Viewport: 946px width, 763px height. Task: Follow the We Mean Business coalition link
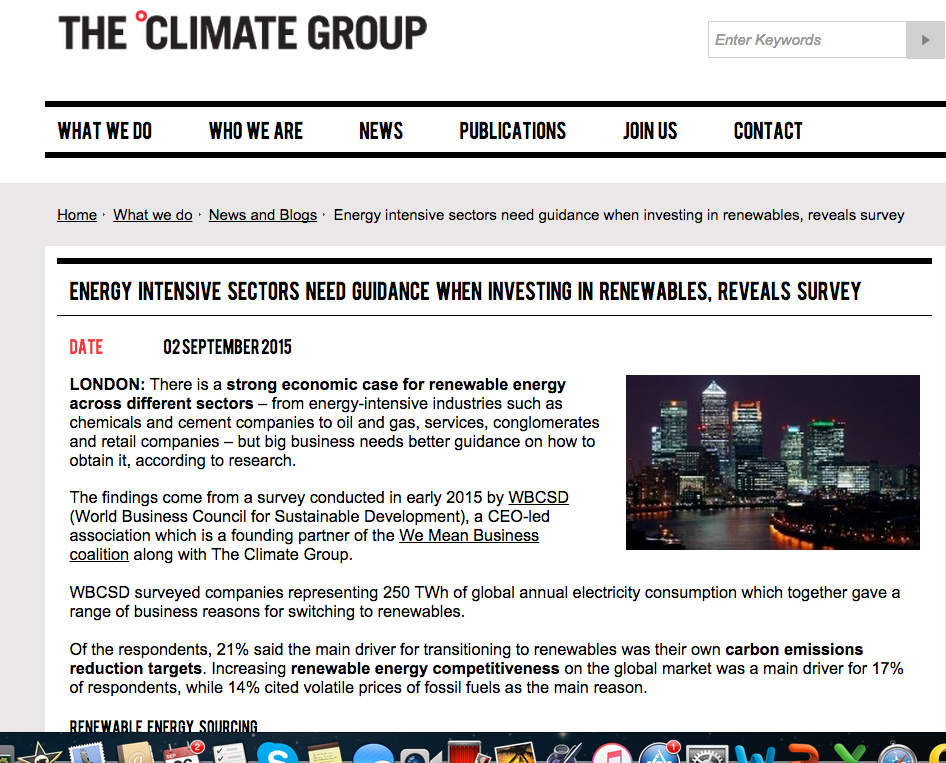(x=468, y=536)
